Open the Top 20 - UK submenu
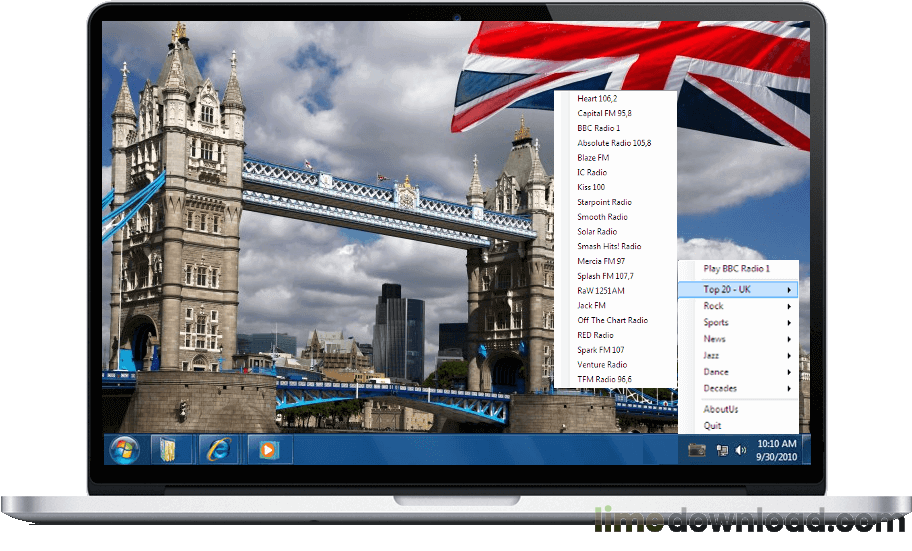912x551 pixels. click(x=738, y=289)
